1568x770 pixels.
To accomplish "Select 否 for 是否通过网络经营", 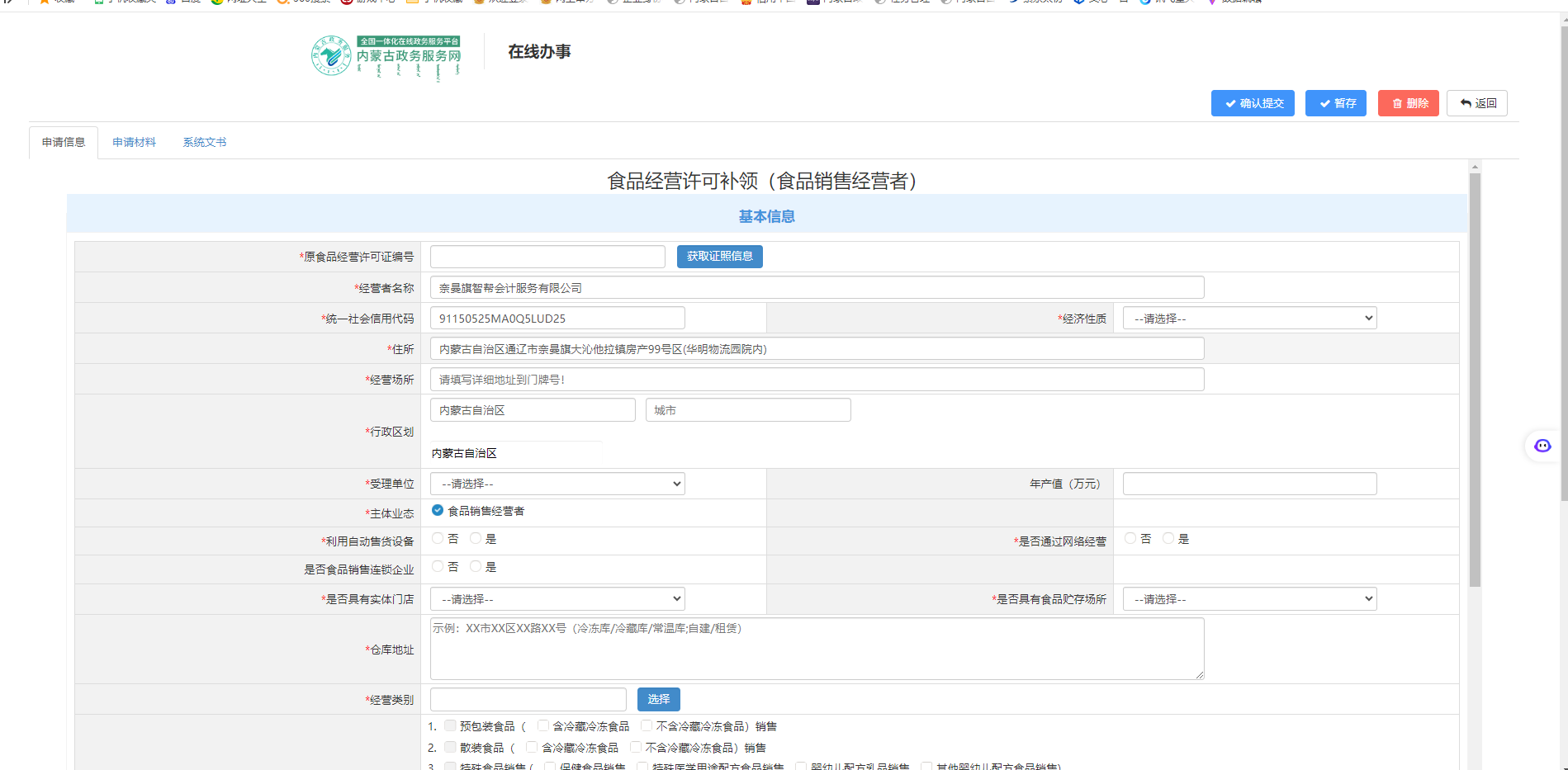I will 1130,539.
